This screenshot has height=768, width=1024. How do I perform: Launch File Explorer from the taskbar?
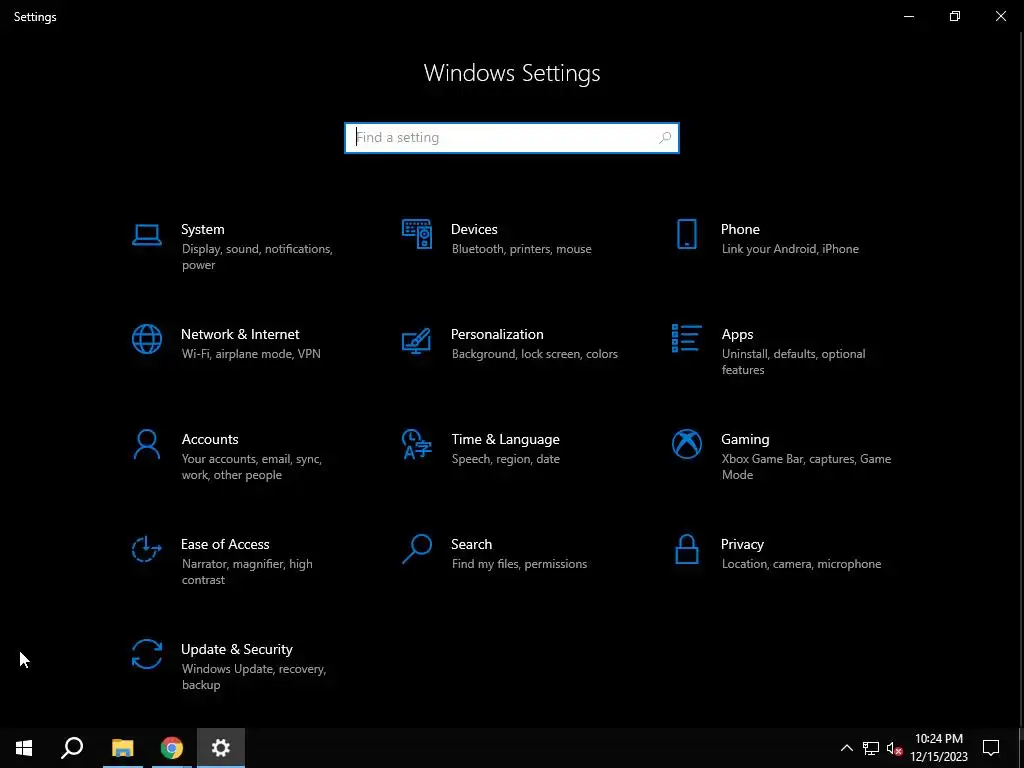pyautogui.click(x=122, y=748)
